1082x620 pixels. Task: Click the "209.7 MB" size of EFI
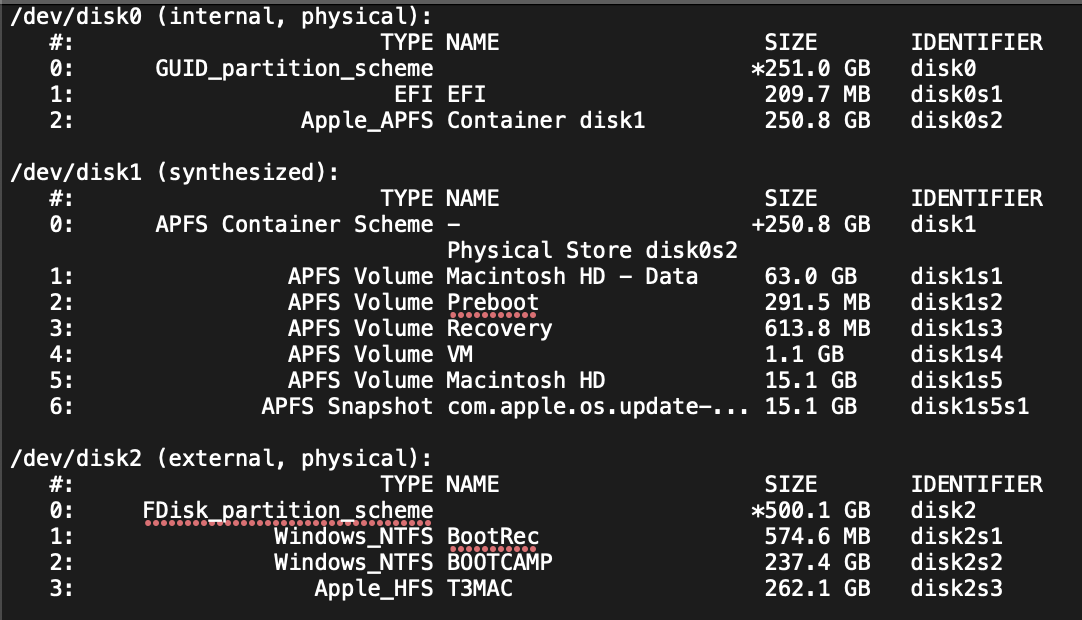(817, 95)
